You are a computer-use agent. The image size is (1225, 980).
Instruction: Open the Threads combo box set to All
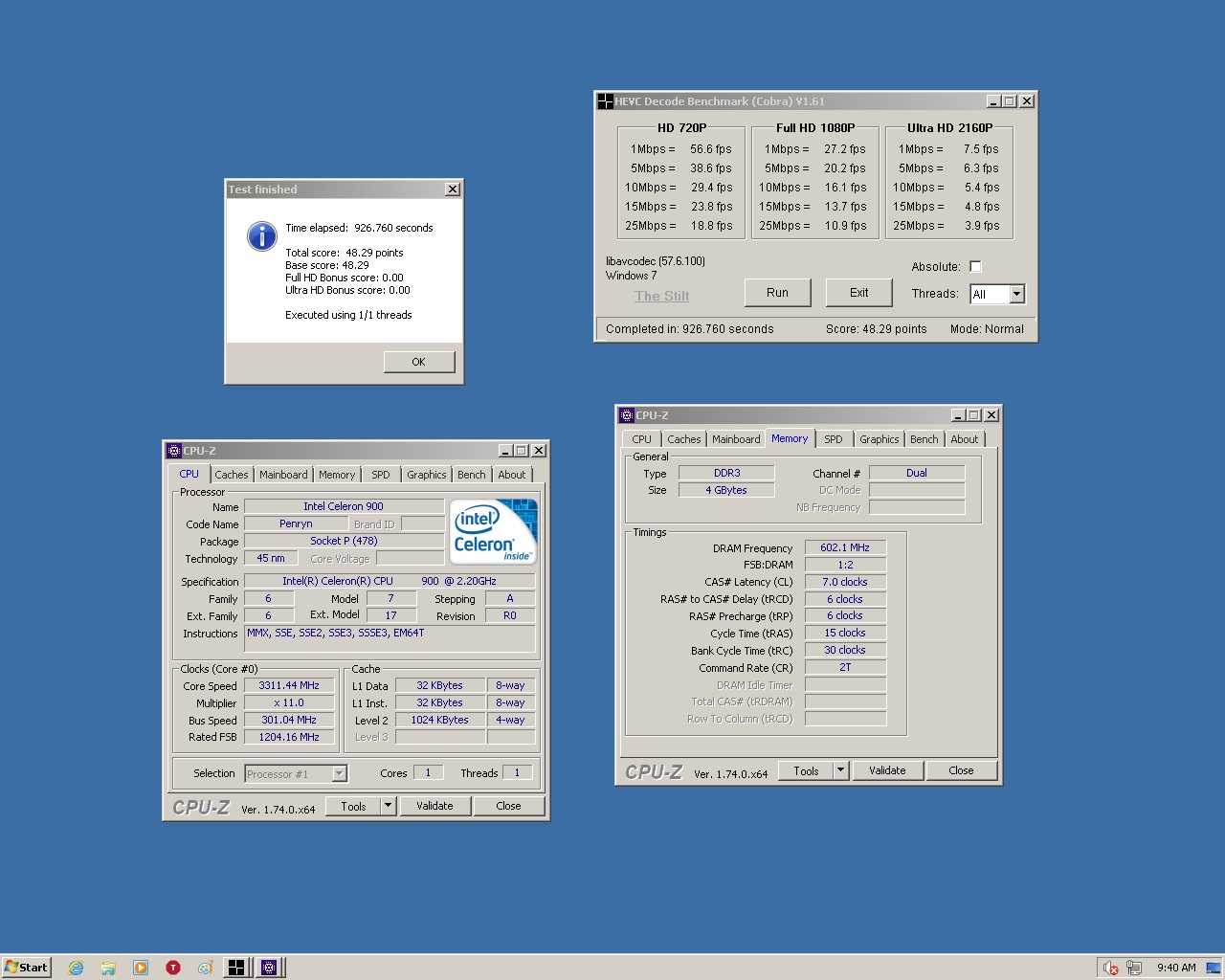point(997,294)
